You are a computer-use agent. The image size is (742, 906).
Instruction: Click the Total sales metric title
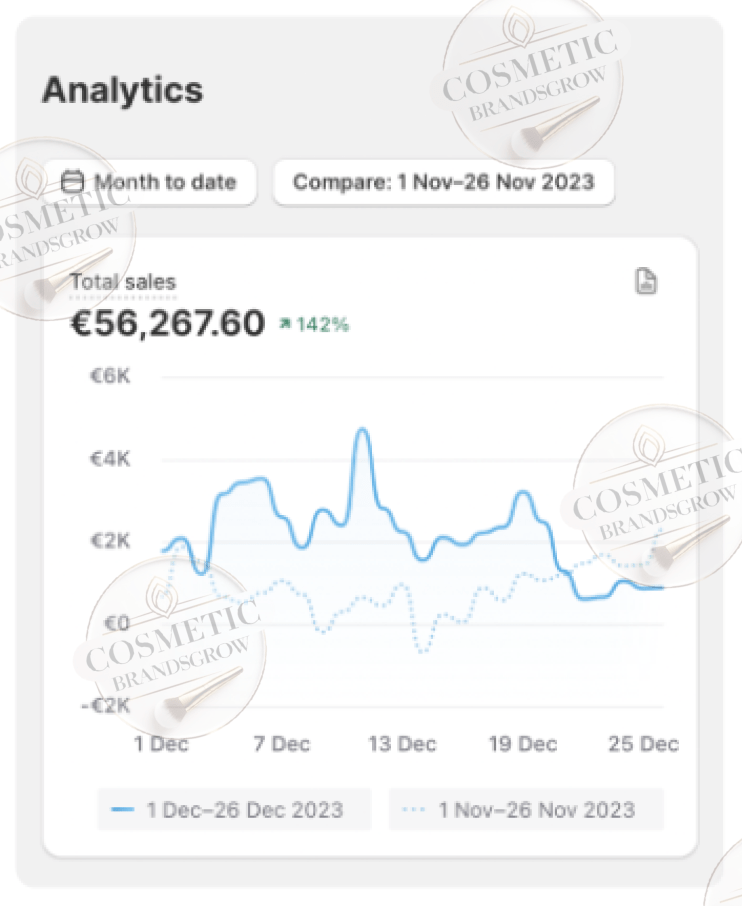(x=123, y=282)
